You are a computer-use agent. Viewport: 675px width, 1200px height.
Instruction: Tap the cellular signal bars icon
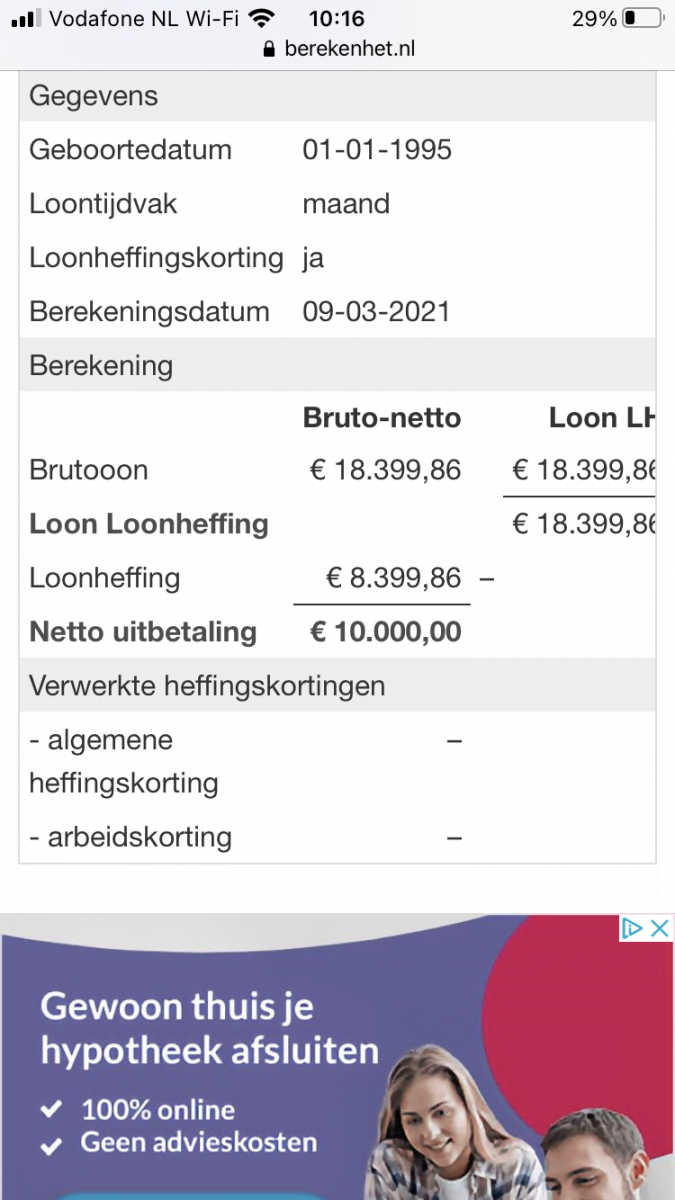click(x=26, y=18)
